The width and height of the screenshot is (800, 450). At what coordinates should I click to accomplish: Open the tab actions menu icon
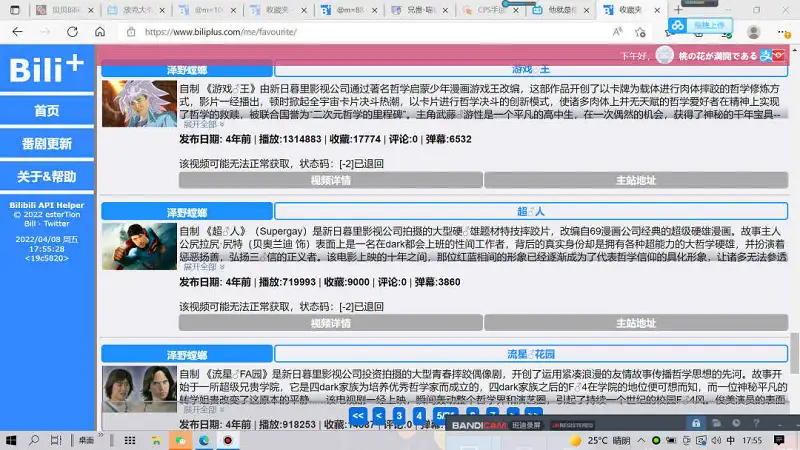coord(15,10)
